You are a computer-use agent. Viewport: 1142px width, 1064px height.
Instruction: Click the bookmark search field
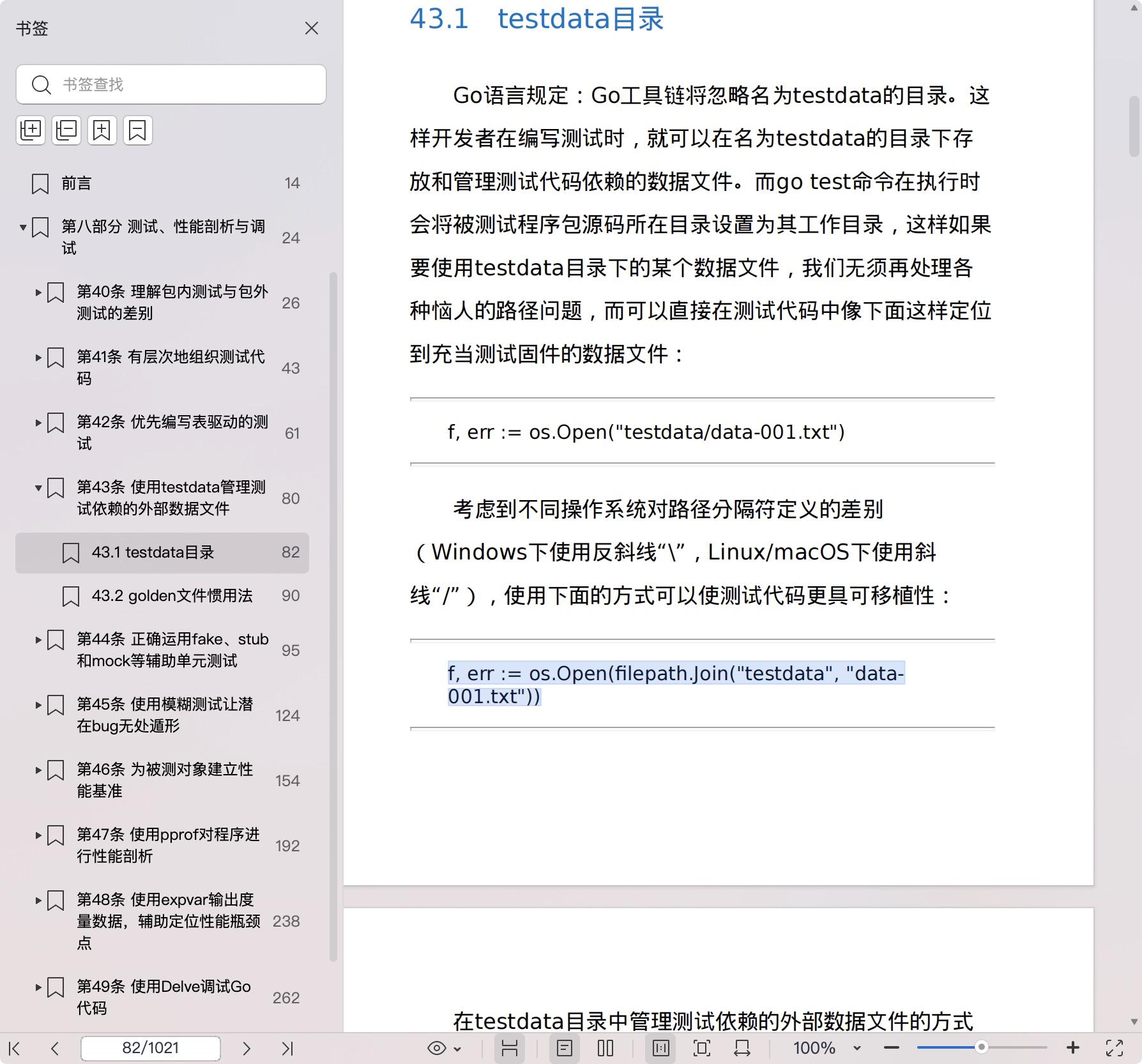[171, 84]
